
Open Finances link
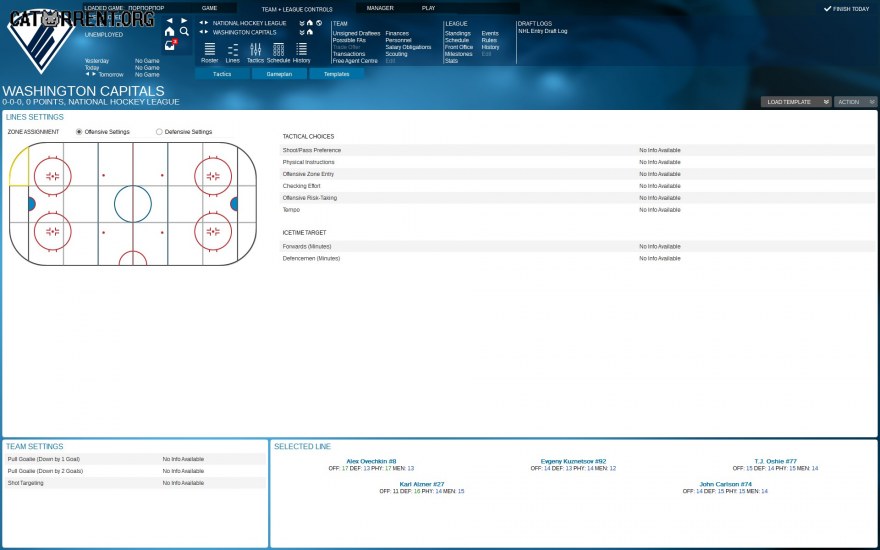point(397,34)
